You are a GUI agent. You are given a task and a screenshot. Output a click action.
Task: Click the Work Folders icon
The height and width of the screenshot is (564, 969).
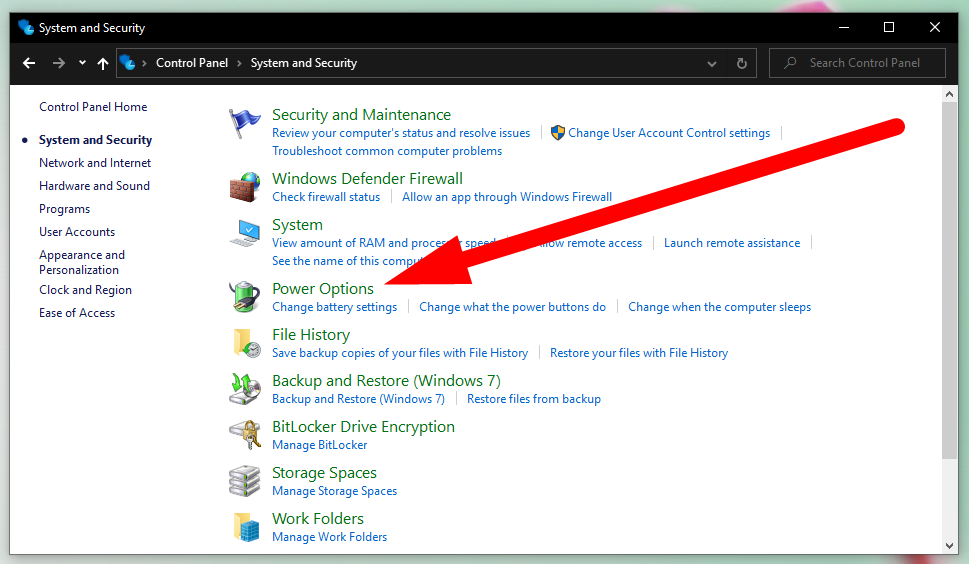pos(247,527)
